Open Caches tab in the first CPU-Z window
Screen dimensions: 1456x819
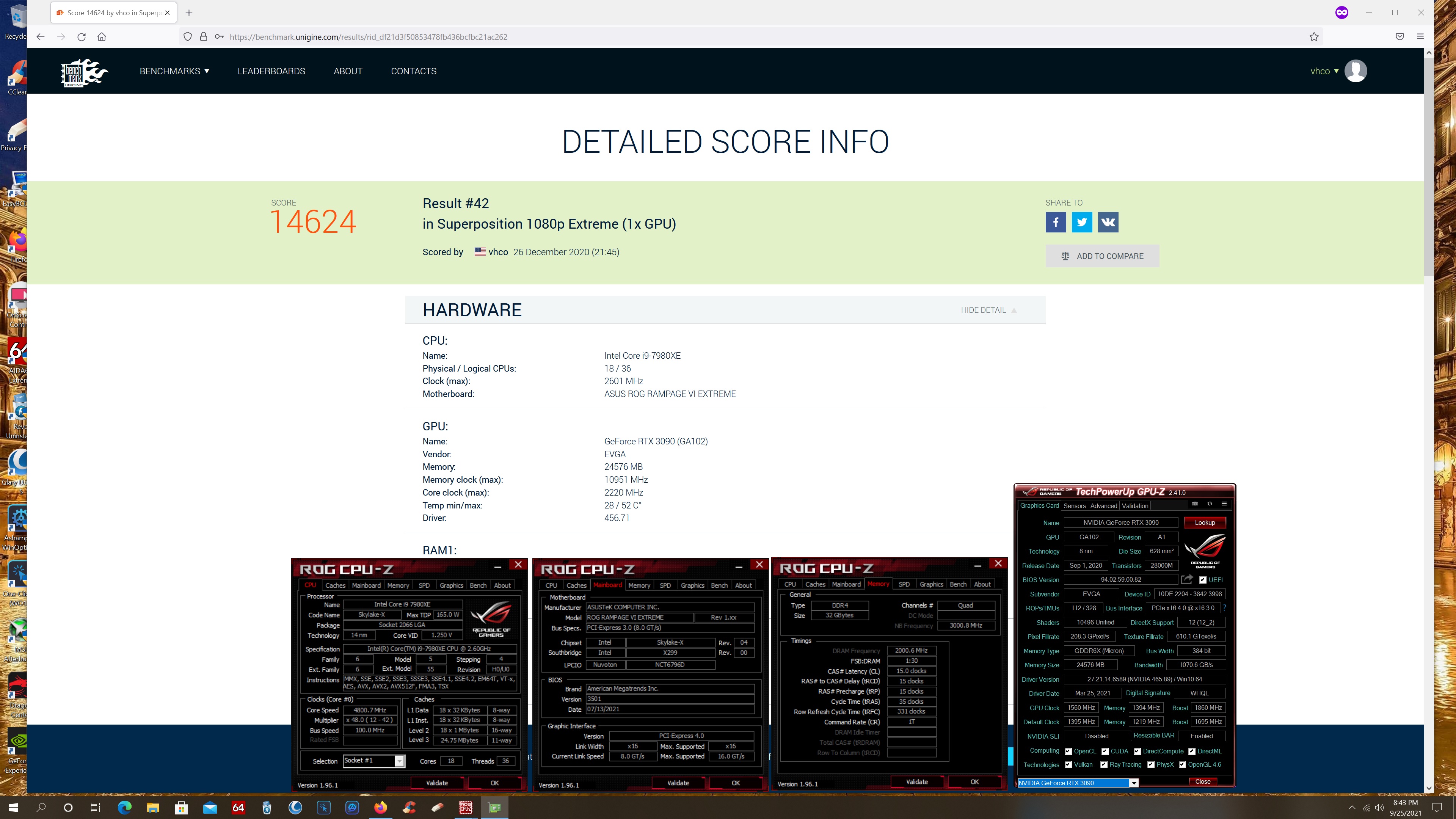pos(335,585)
